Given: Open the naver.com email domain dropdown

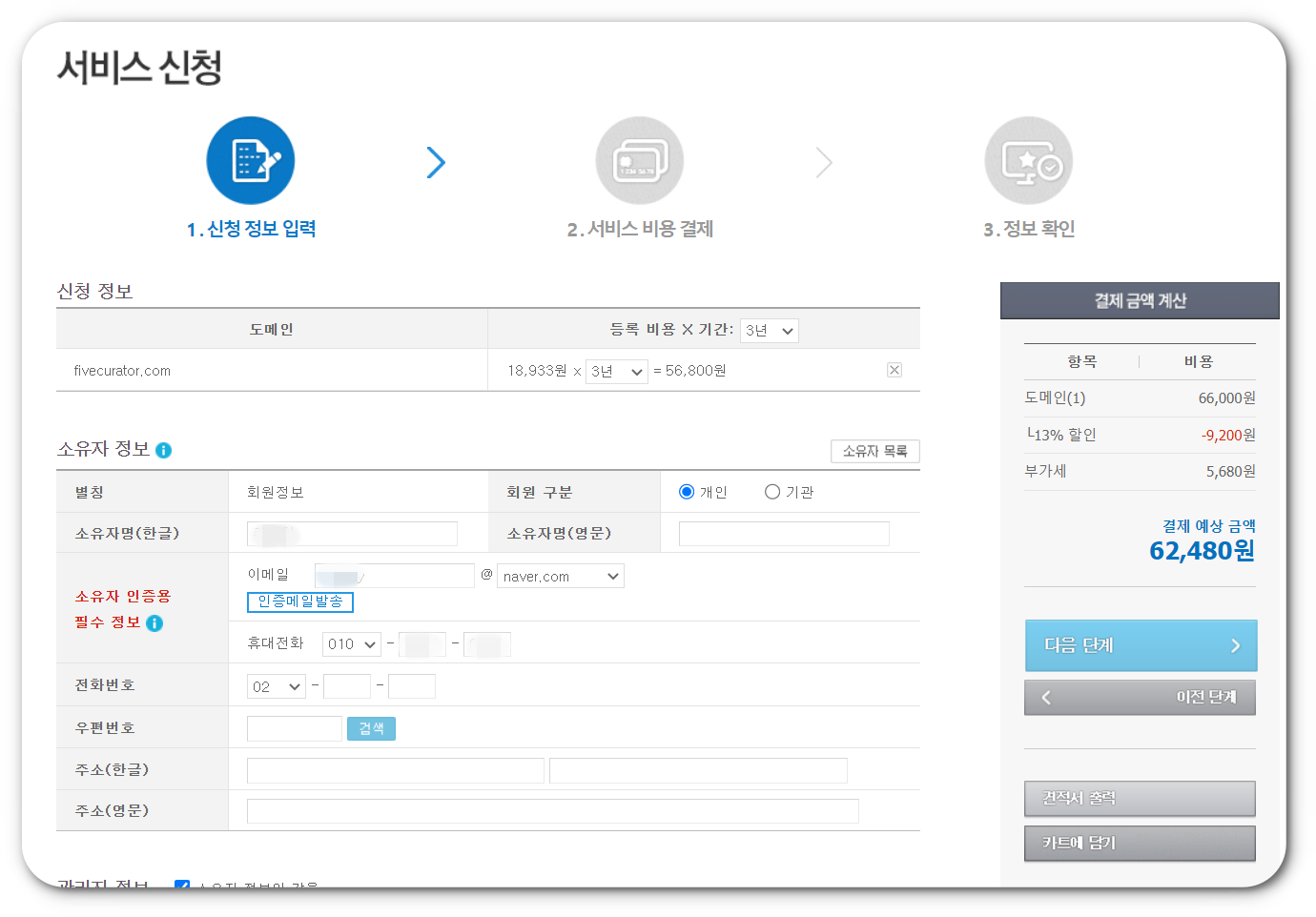Looking at the screenshot, I should click(x=560, y=576).
